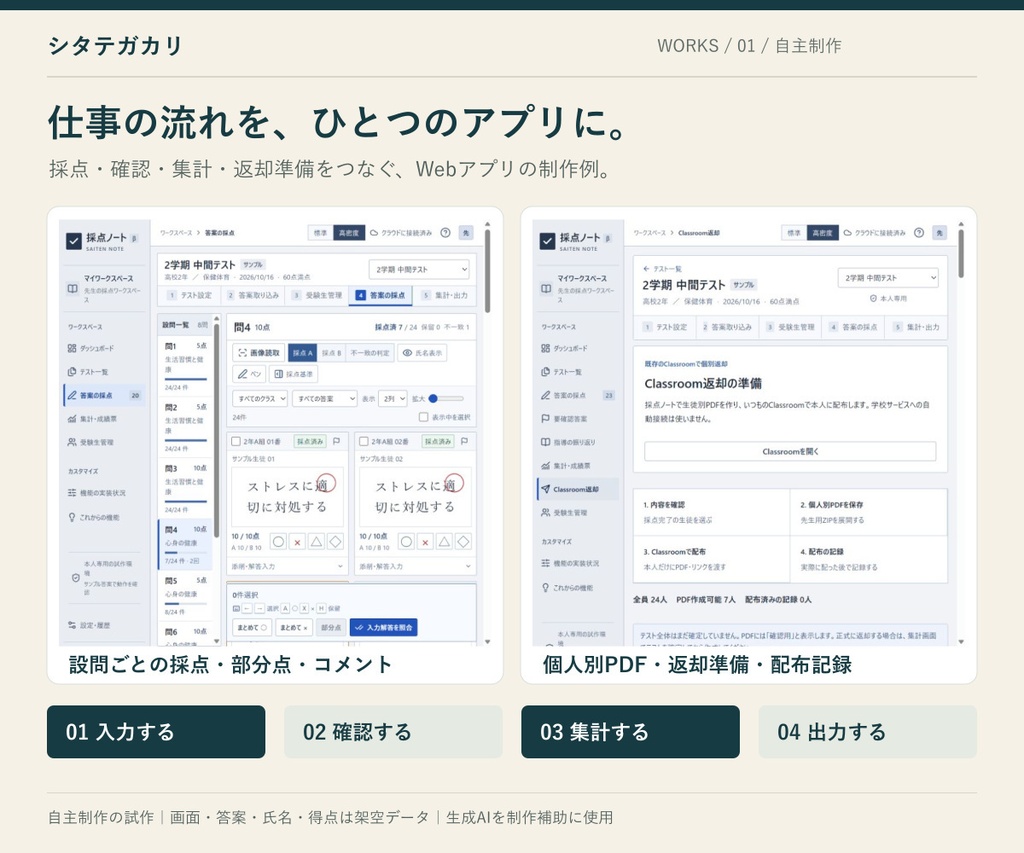Viewport: 1024px width, 853px height.
Task: Click これからの機能 lightbulb icon in left screenshot
Action: (72, 517)
